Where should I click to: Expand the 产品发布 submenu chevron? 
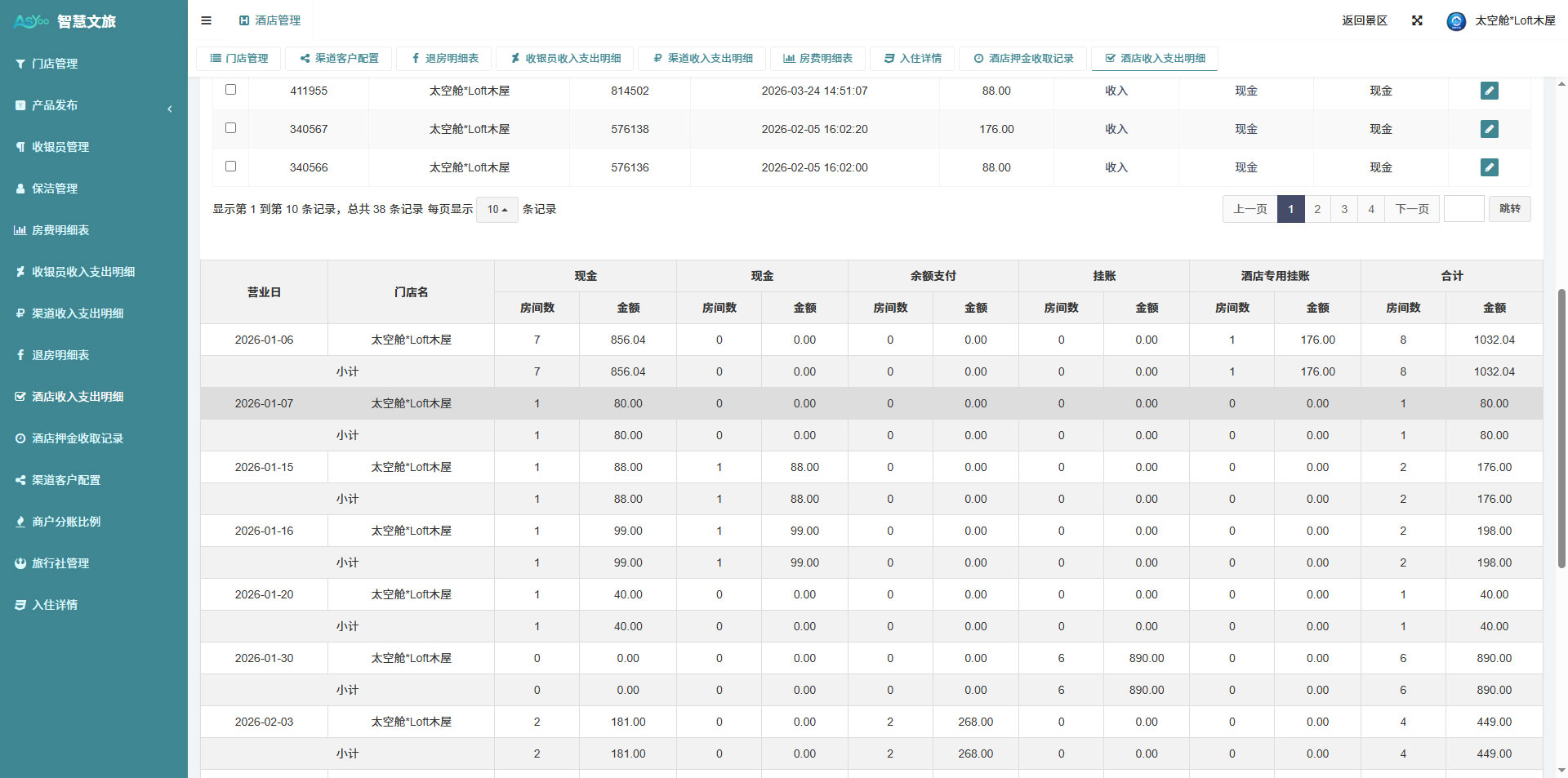tap(170, 109)
